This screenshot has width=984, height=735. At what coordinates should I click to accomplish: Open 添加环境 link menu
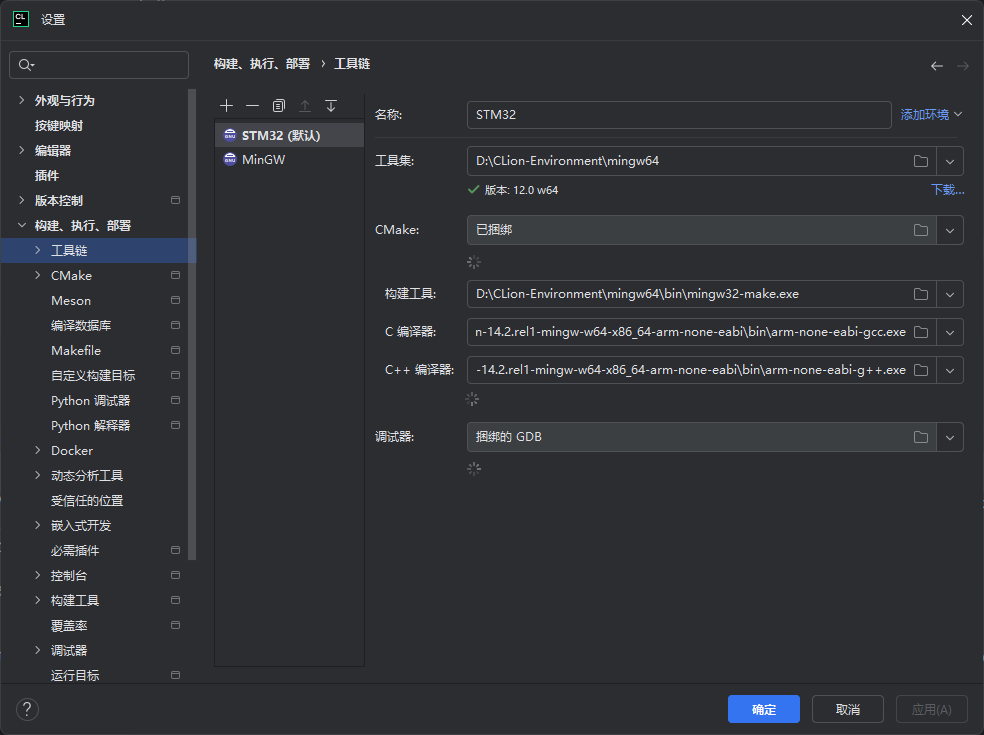coord(931,114)
